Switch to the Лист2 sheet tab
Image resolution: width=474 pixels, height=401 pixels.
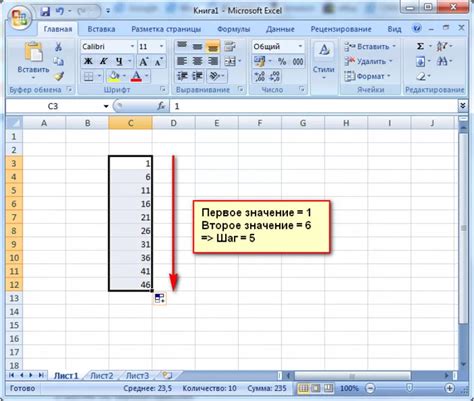(102, 376)
